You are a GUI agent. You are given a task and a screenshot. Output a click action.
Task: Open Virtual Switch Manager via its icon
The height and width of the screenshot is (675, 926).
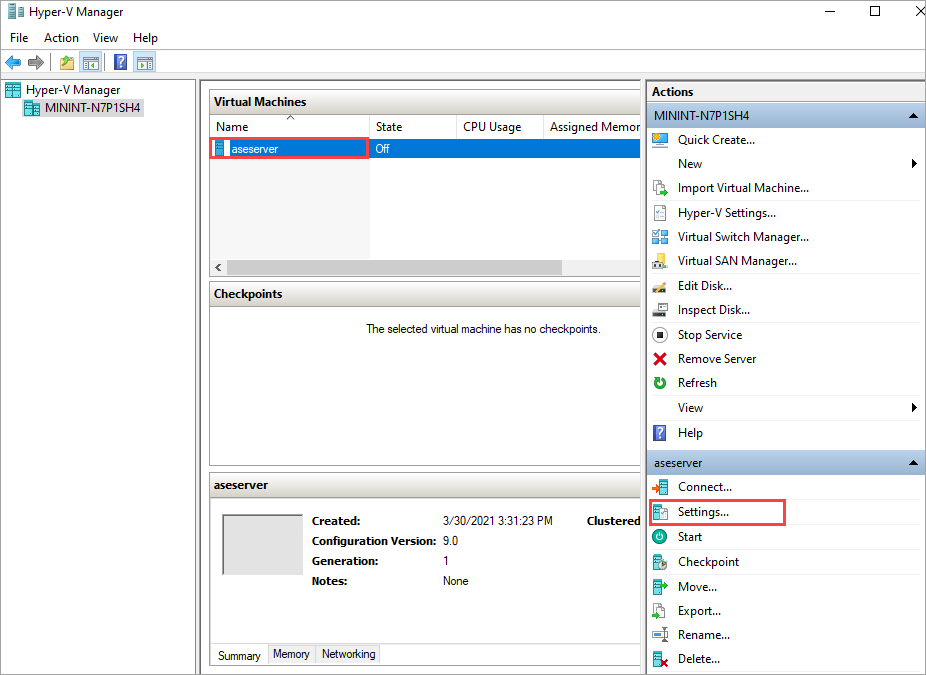coord(660,236)
